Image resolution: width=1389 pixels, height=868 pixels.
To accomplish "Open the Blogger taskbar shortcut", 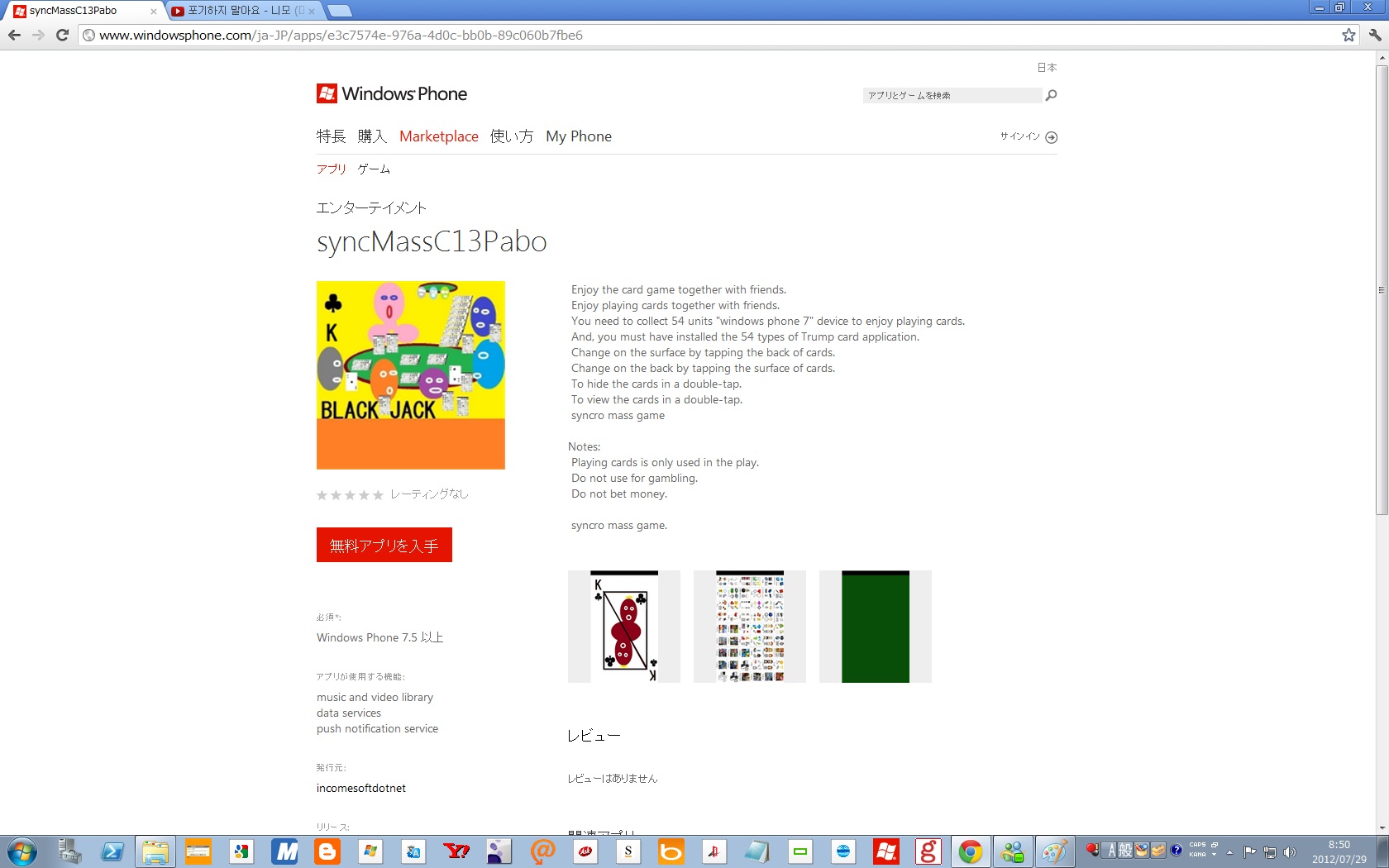I will coord(327,851).
